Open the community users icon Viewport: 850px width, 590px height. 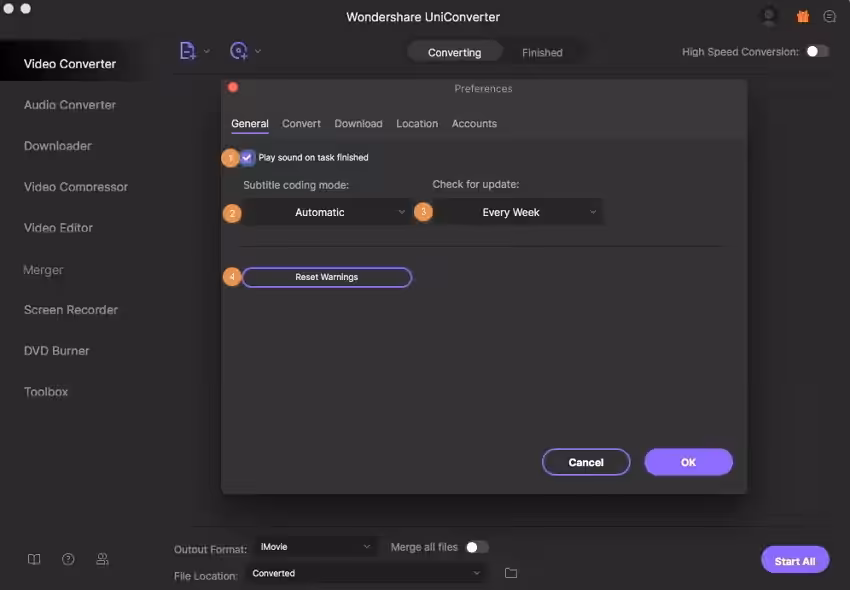102,559
